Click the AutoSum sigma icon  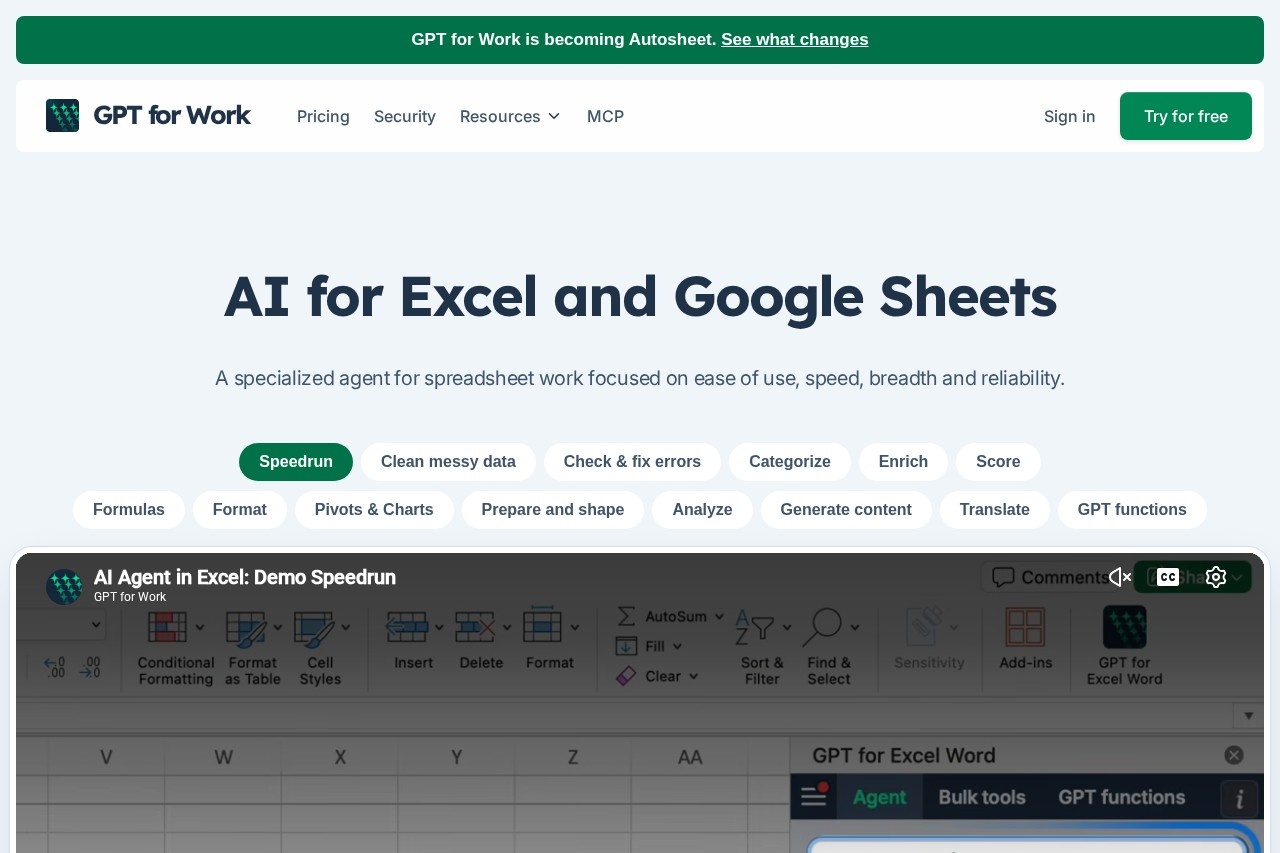click(626, 616)
